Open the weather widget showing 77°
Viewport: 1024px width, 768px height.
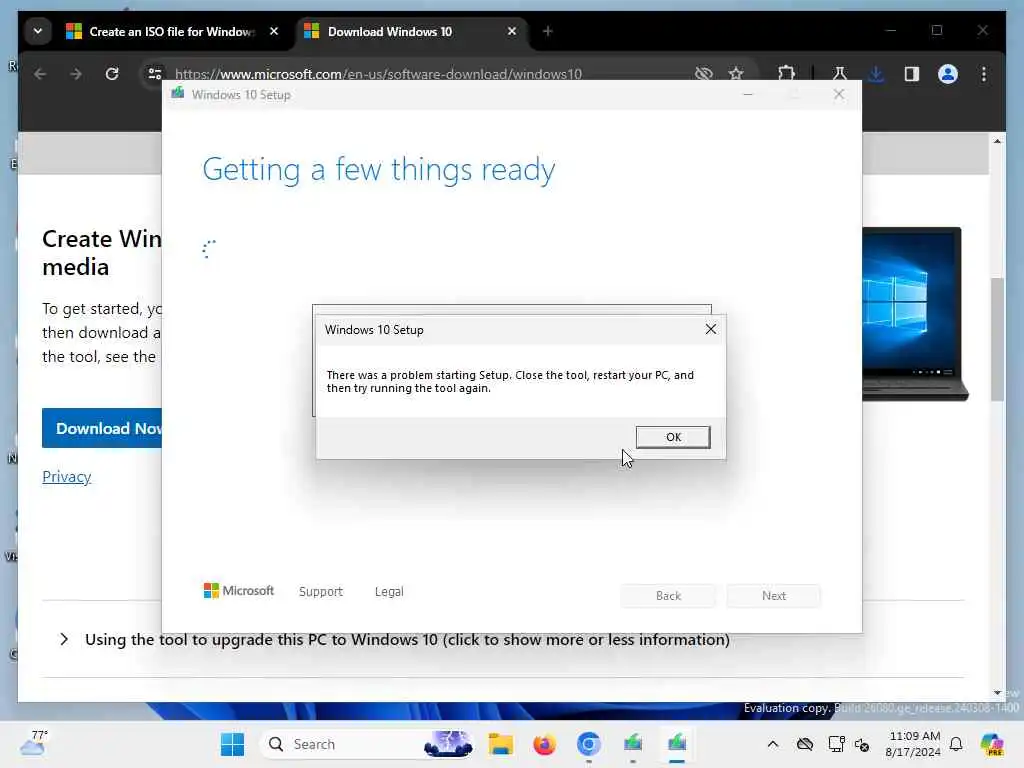[34, 743]
